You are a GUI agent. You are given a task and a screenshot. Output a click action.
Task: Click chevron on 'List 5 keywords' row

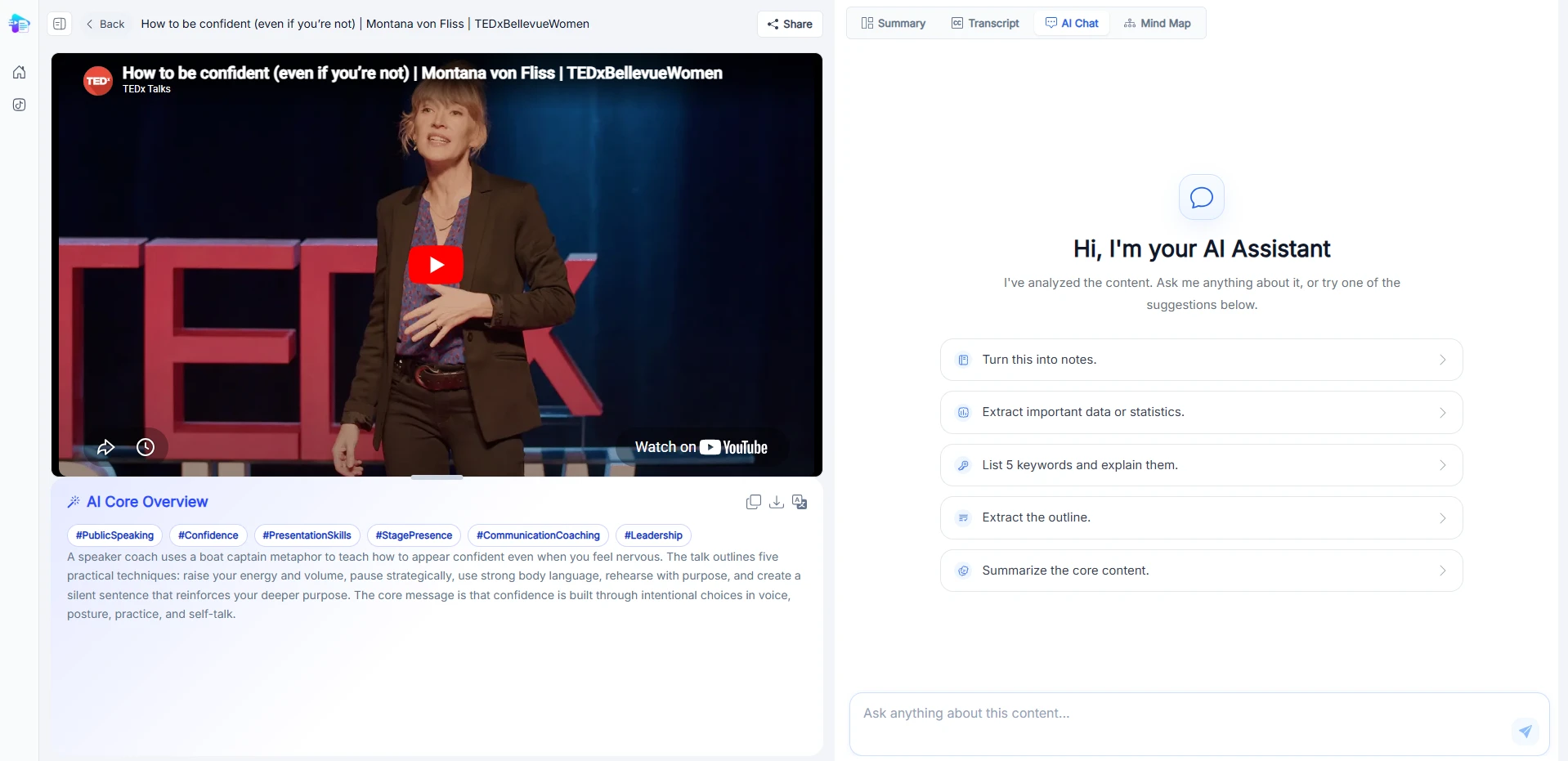(1442, 465)
